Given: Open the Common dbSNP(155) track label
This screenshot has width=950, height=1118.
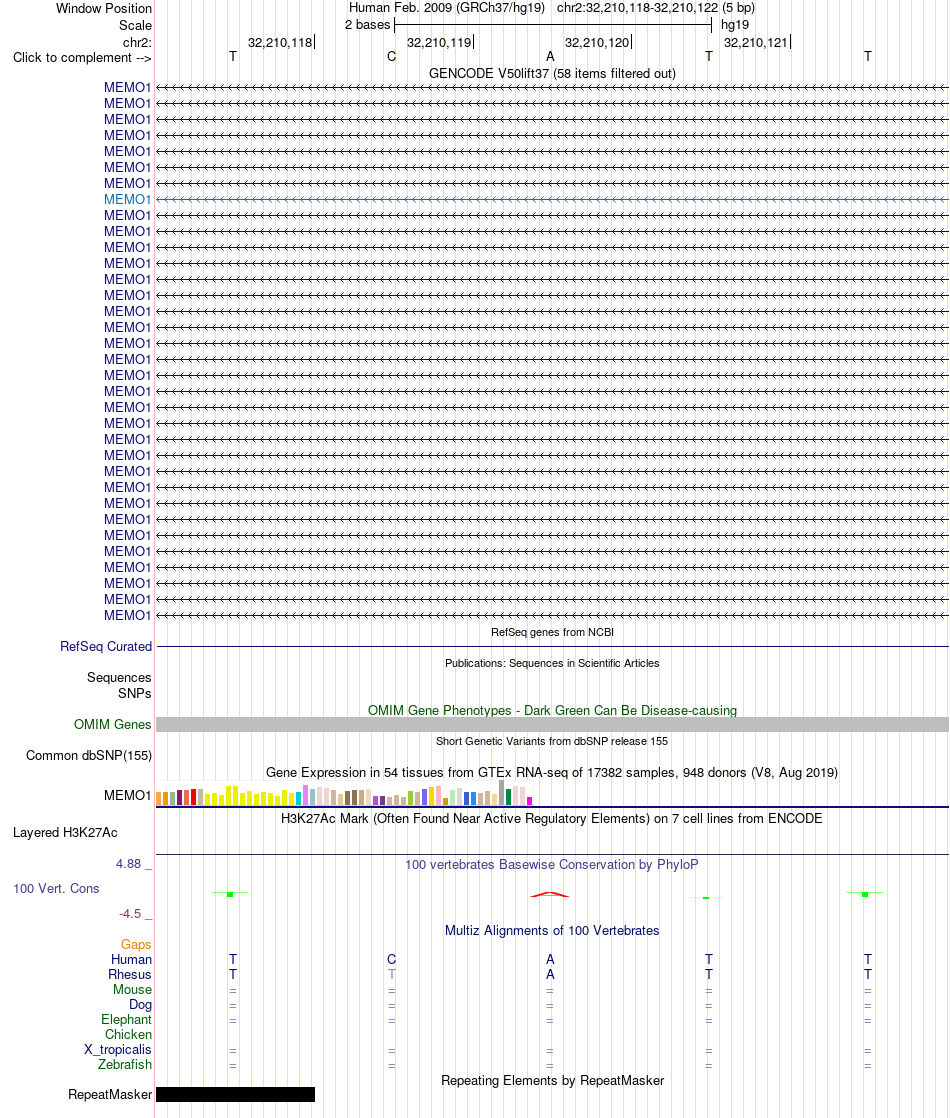Looking at the screenshot, I should 89,756.
